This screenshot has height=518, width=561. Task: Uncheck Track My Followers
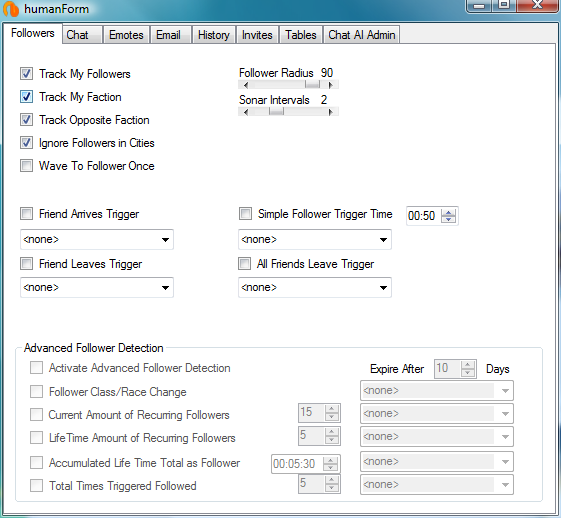coord(26,74)
